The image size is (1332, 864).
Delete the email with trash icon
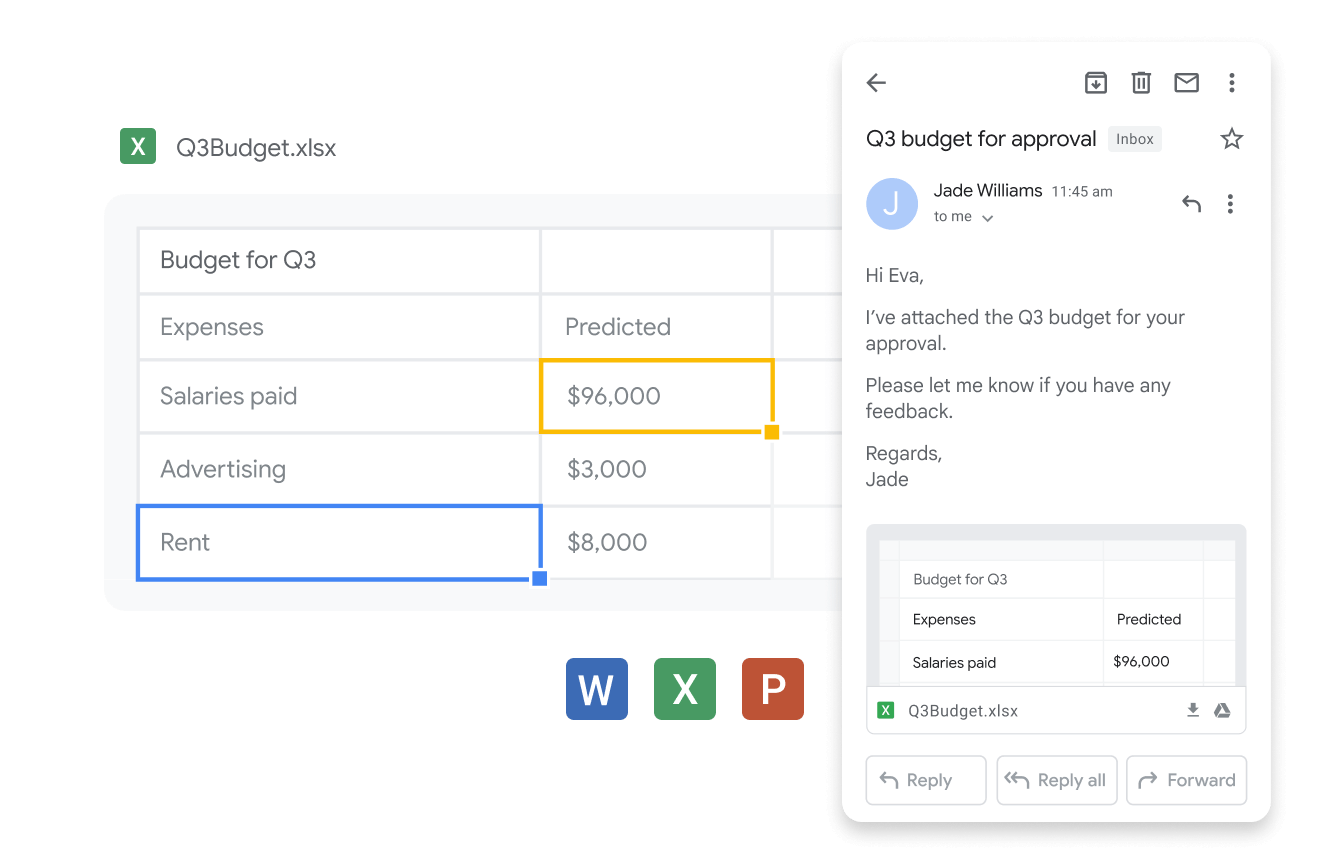1141,83
